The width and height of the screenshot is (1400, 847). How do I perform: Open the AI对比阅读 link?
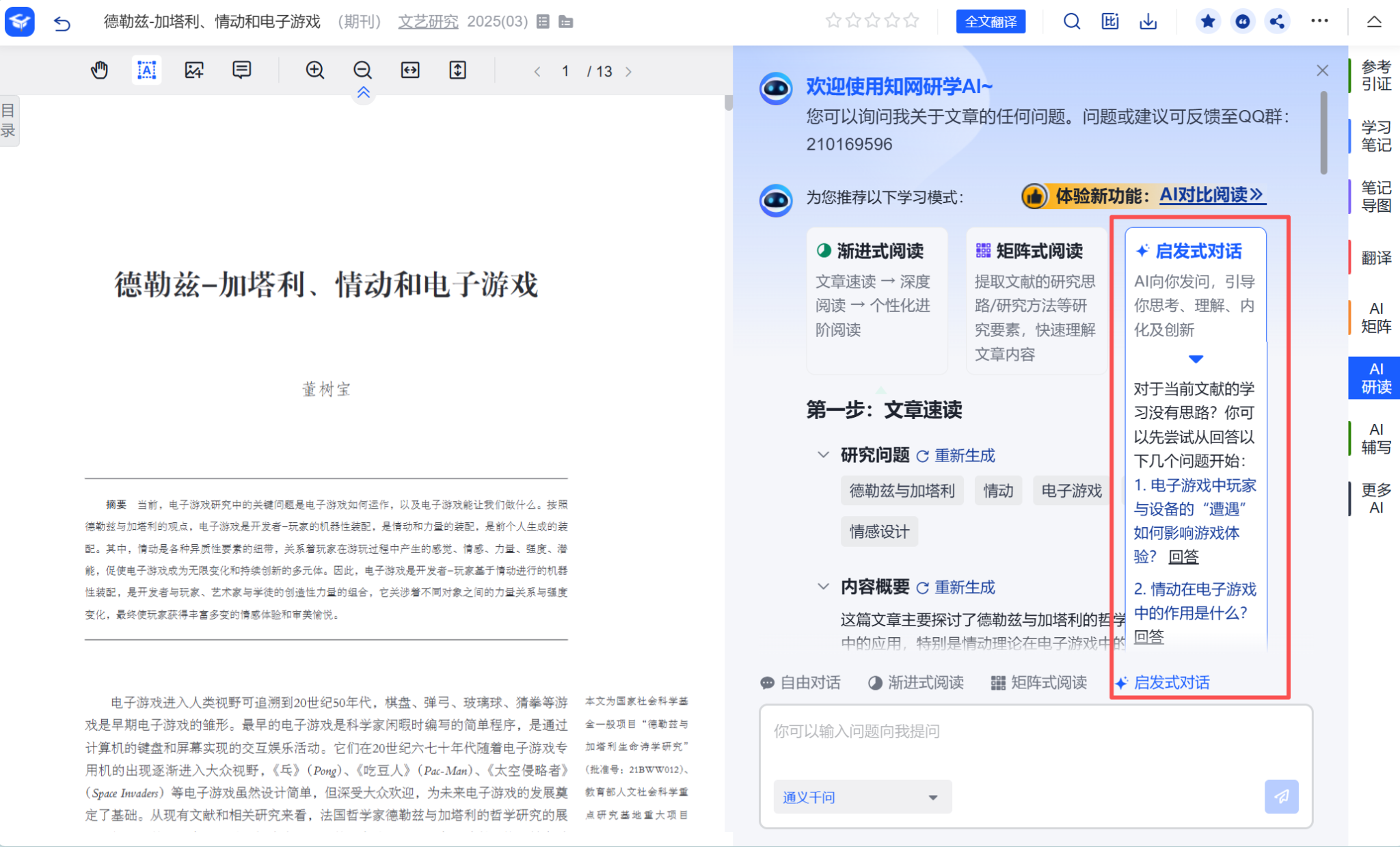1211,196
